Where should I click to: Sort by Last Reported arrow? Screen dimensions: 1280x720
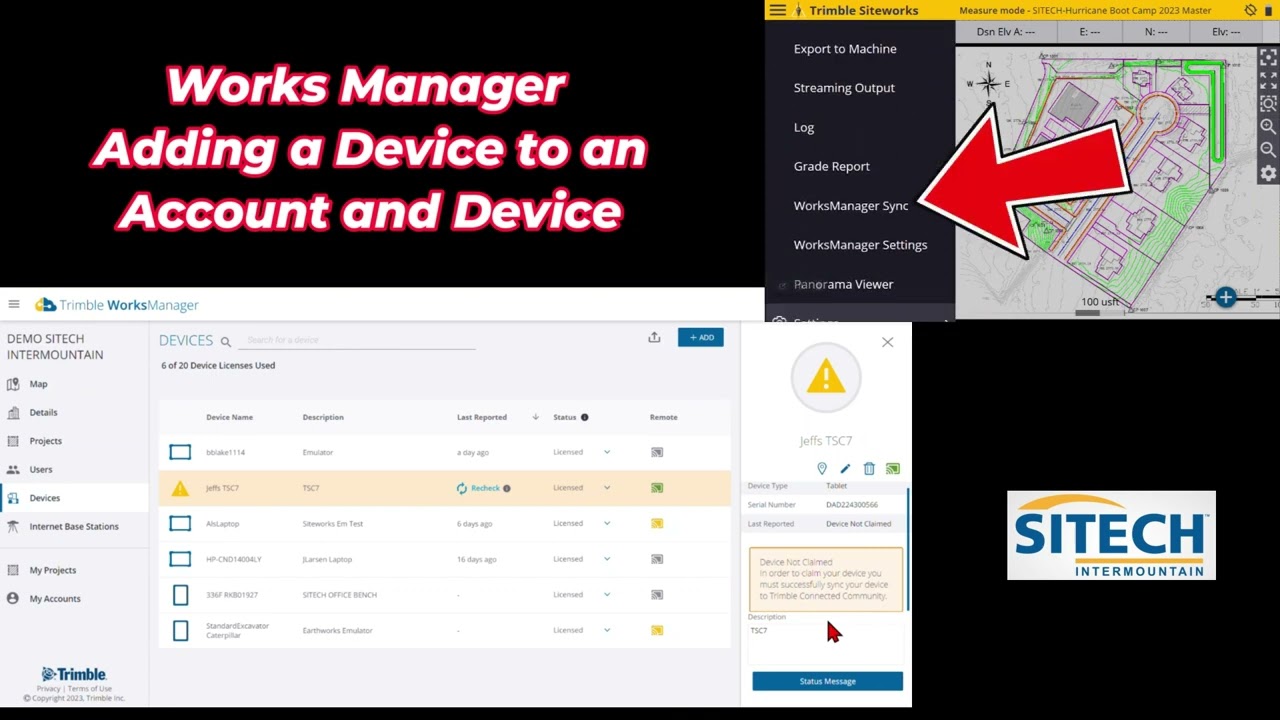click(x=535, y=417)
